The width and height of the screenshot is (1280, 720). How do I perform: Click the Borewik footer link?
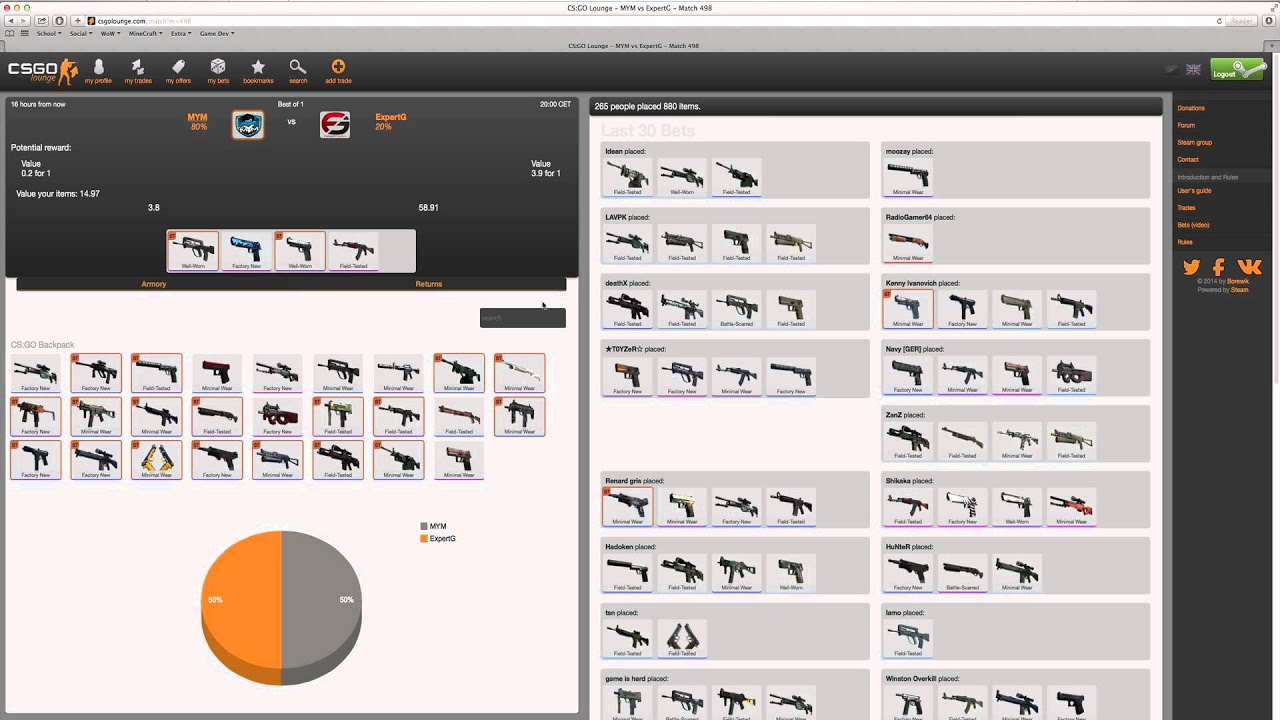coord(1238,282)
